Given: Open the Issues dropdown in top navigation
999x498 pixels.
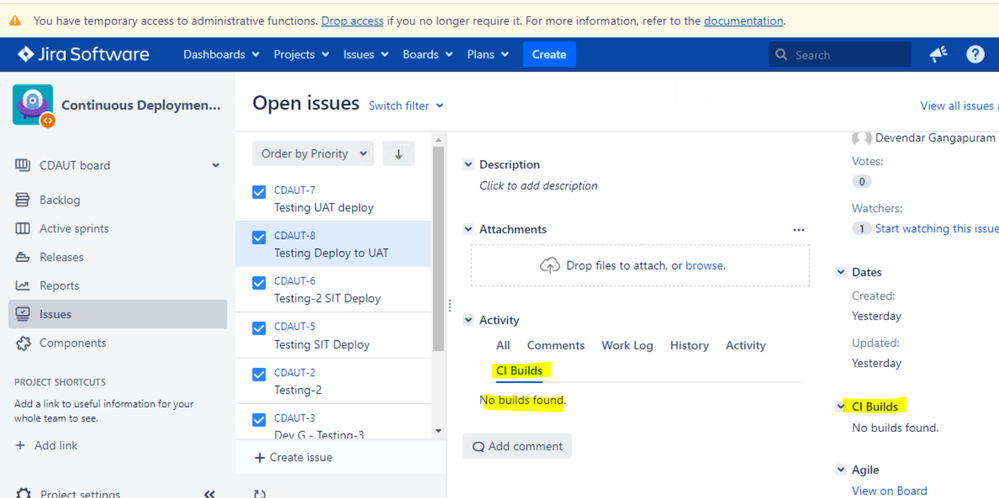Looking at the screenshot, I should click(x=366, y=54).
